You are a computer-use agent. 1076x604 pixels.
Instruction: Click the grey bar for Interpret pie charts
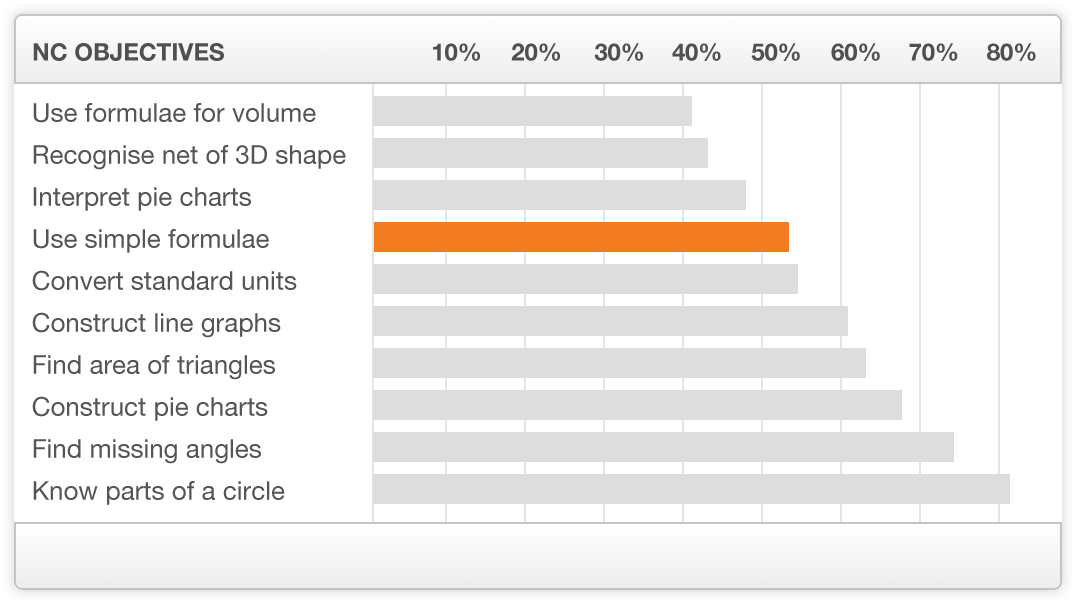pos(559,195)
